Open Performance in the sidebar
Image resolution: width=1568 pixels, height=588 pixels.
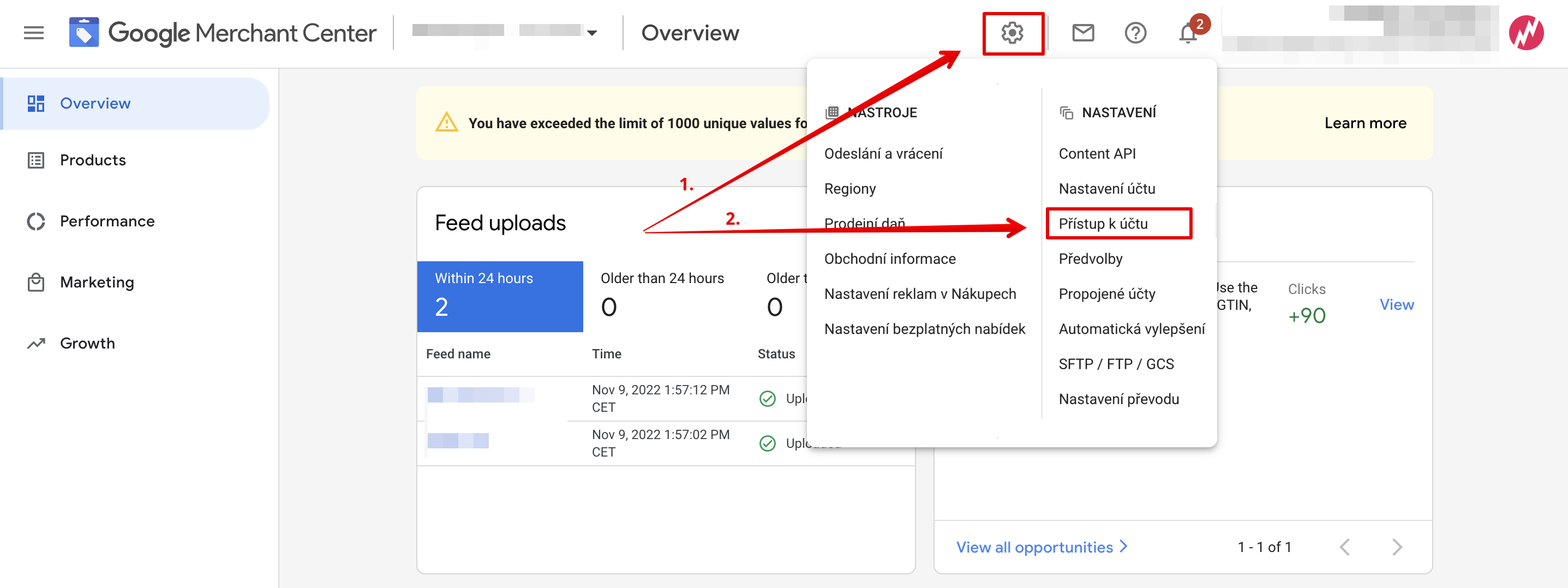[x=107, y=221]
